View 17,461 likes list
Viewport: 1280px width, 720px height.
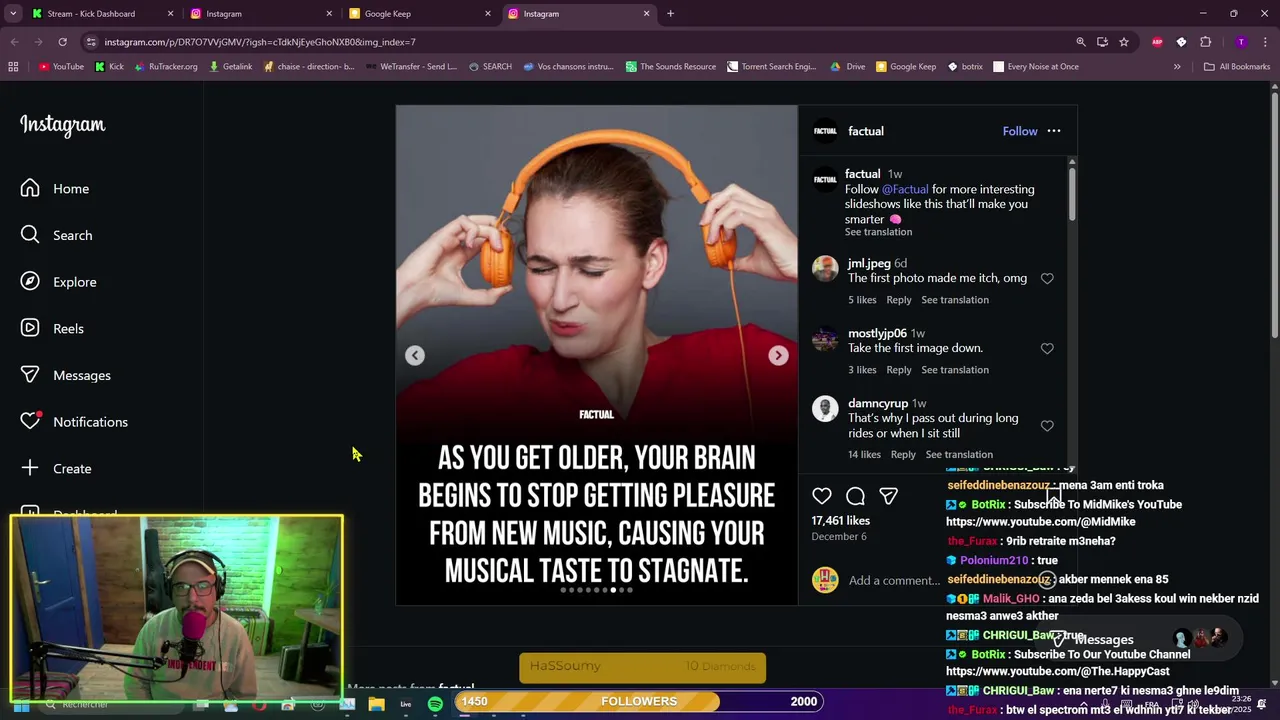coord(840,521)
